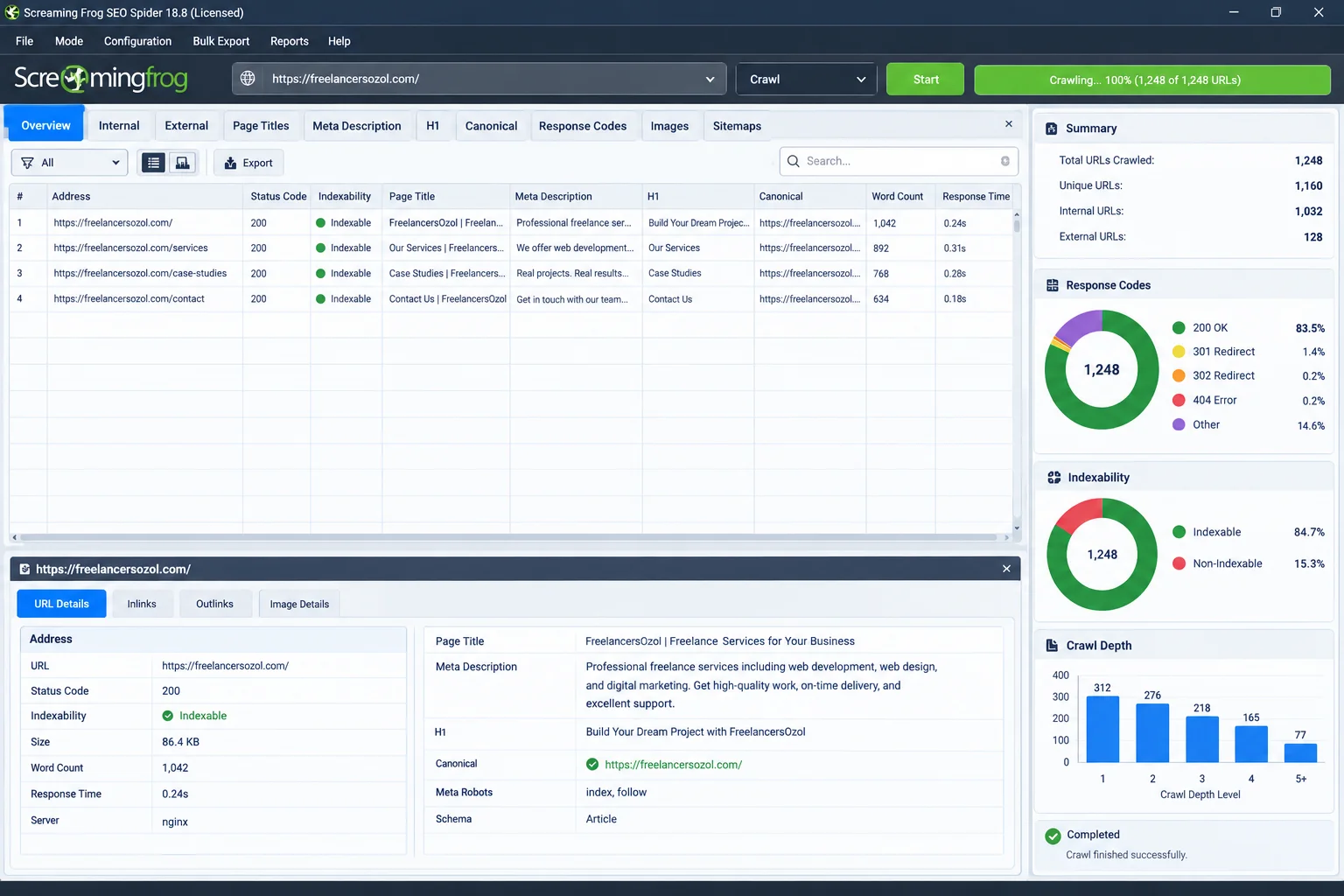This screenshot has width=1344, height=896.
Task: Click the Summary panel icon
Action: pos(1052,129)
